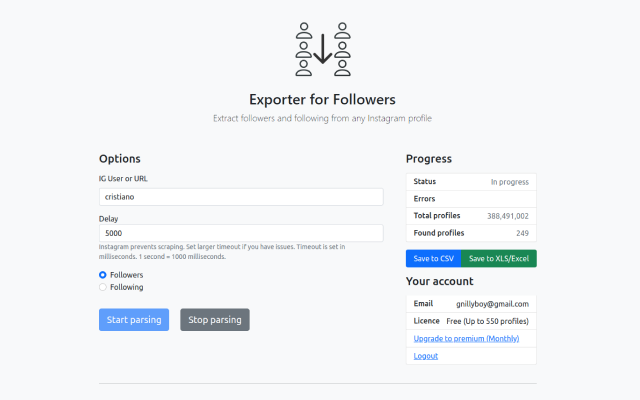Select the Followers radio option
The height and width of the screenshot is (400, 640).
[103, 274]
